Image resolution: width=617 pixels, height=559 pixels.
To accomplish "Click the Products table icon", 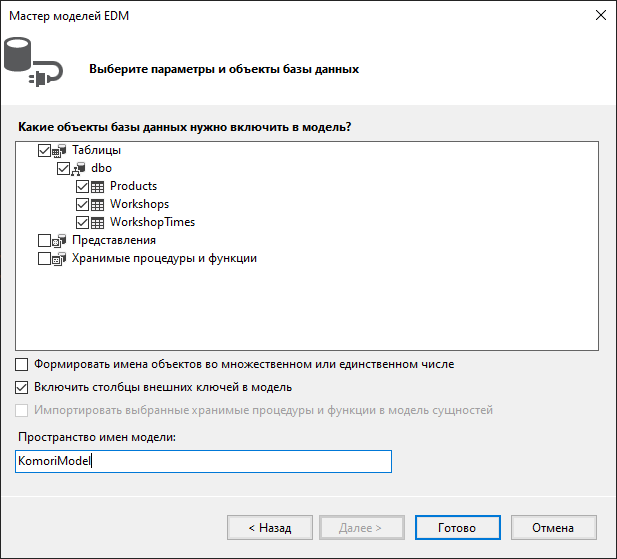I will pyautogui.click(x=99, y=187).
